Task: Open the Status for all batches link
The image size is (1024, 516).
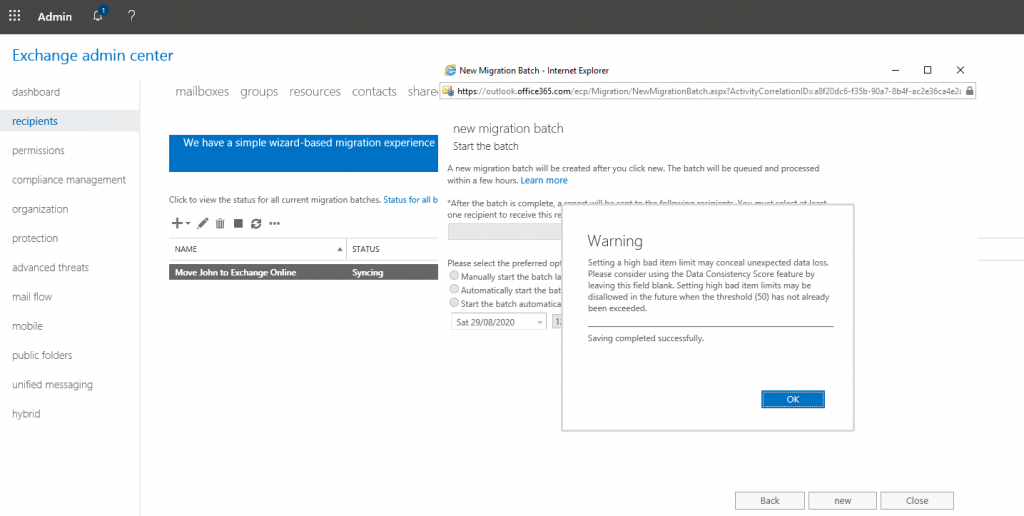Action: pyautogui.click(x=411, y=200)
